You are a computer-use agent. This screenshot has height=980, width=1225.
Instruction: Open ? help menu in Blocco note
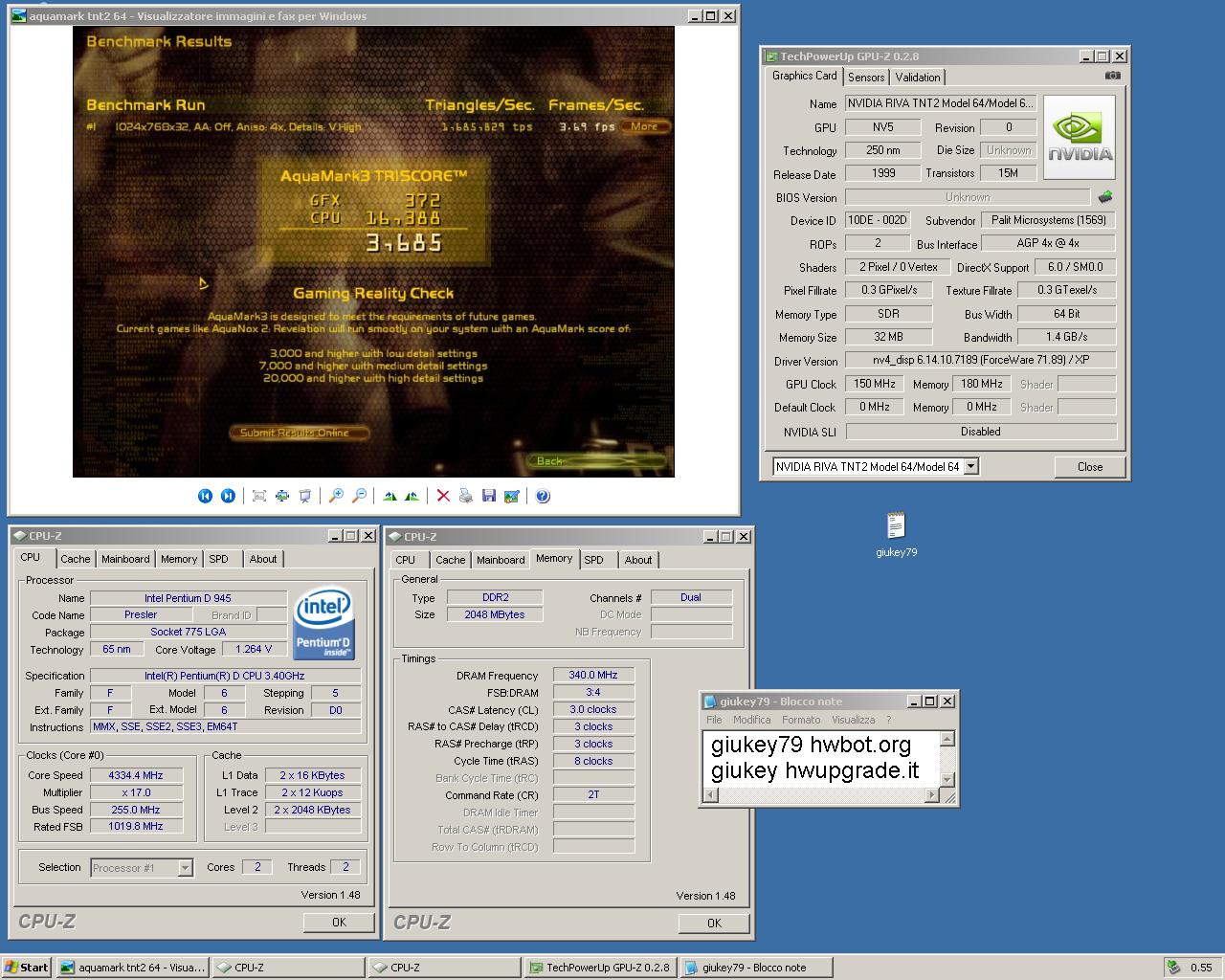coord(888,720)
